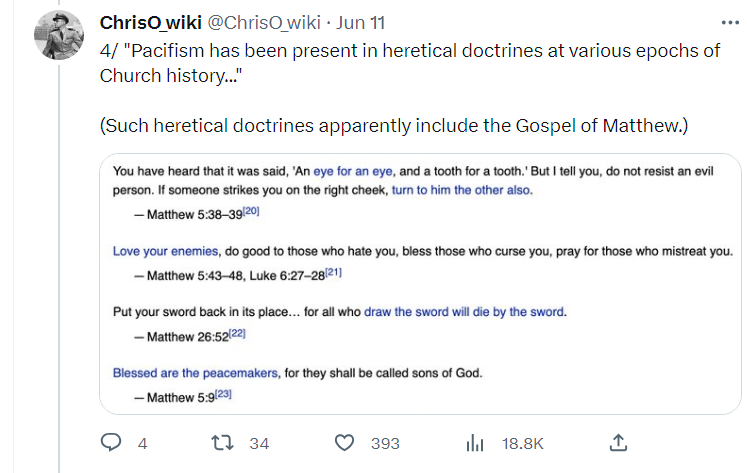Click the retweet count 34
747x473 pixels.
click(x=259, y=443)
